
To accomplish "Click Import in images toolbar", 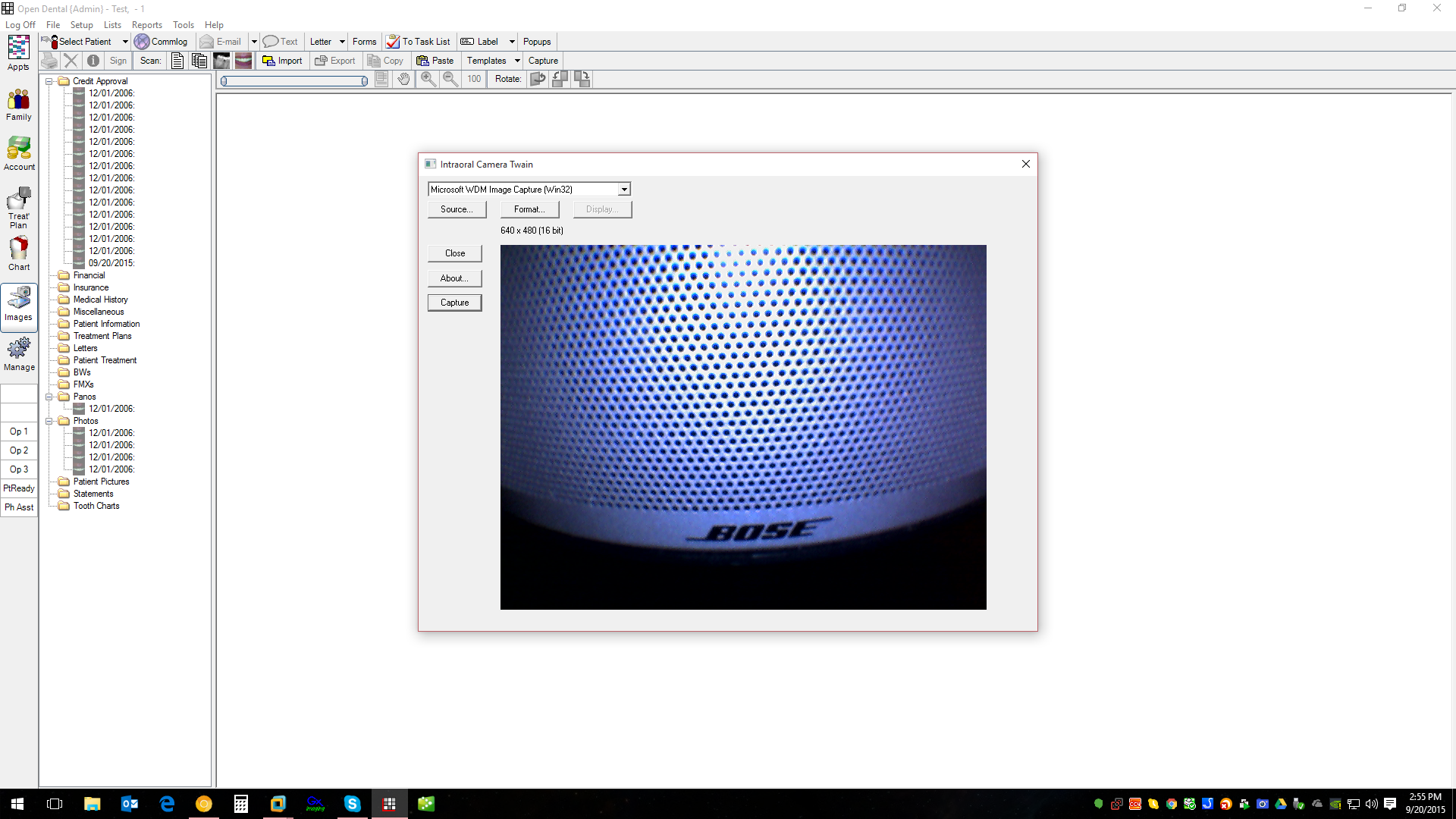I will click(282, 61).
